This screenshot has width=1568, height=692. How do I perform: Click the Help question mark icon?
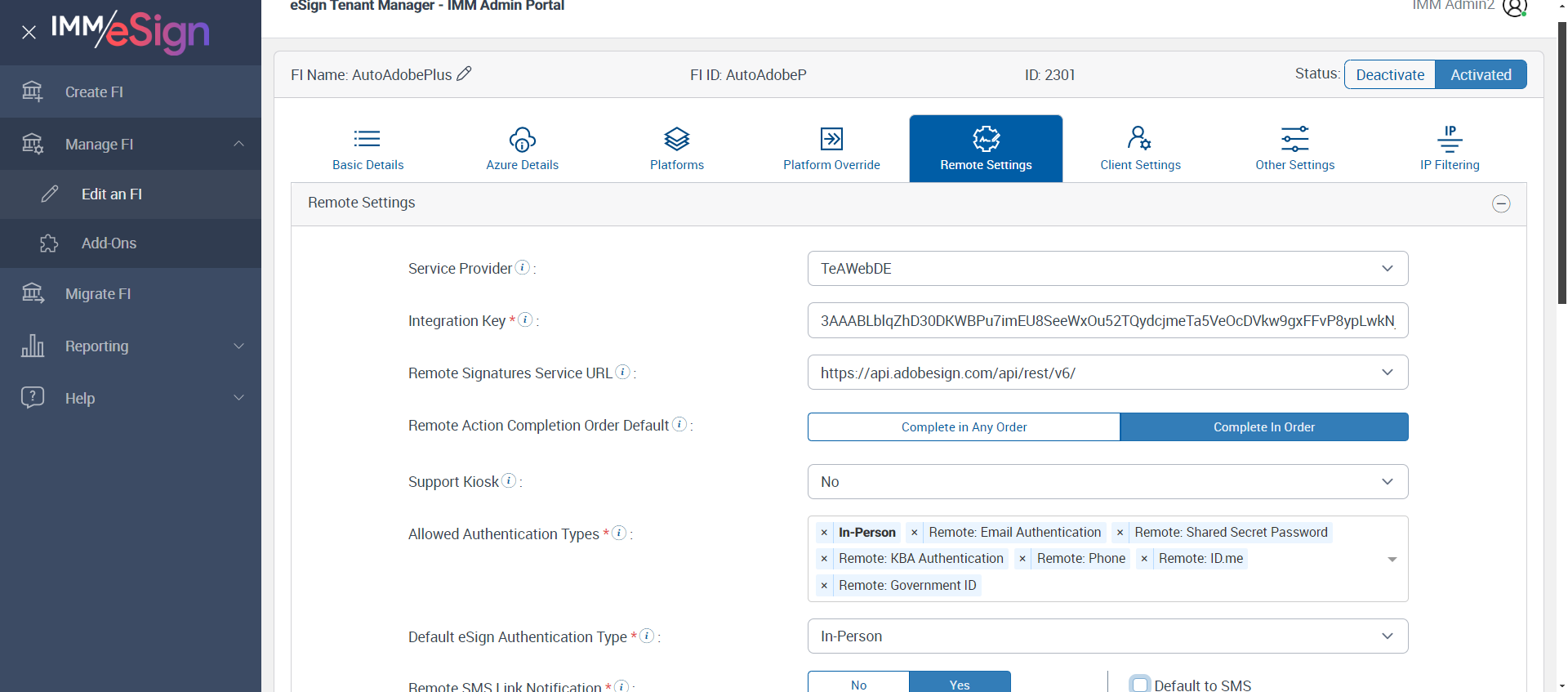(x=33, y=398)
